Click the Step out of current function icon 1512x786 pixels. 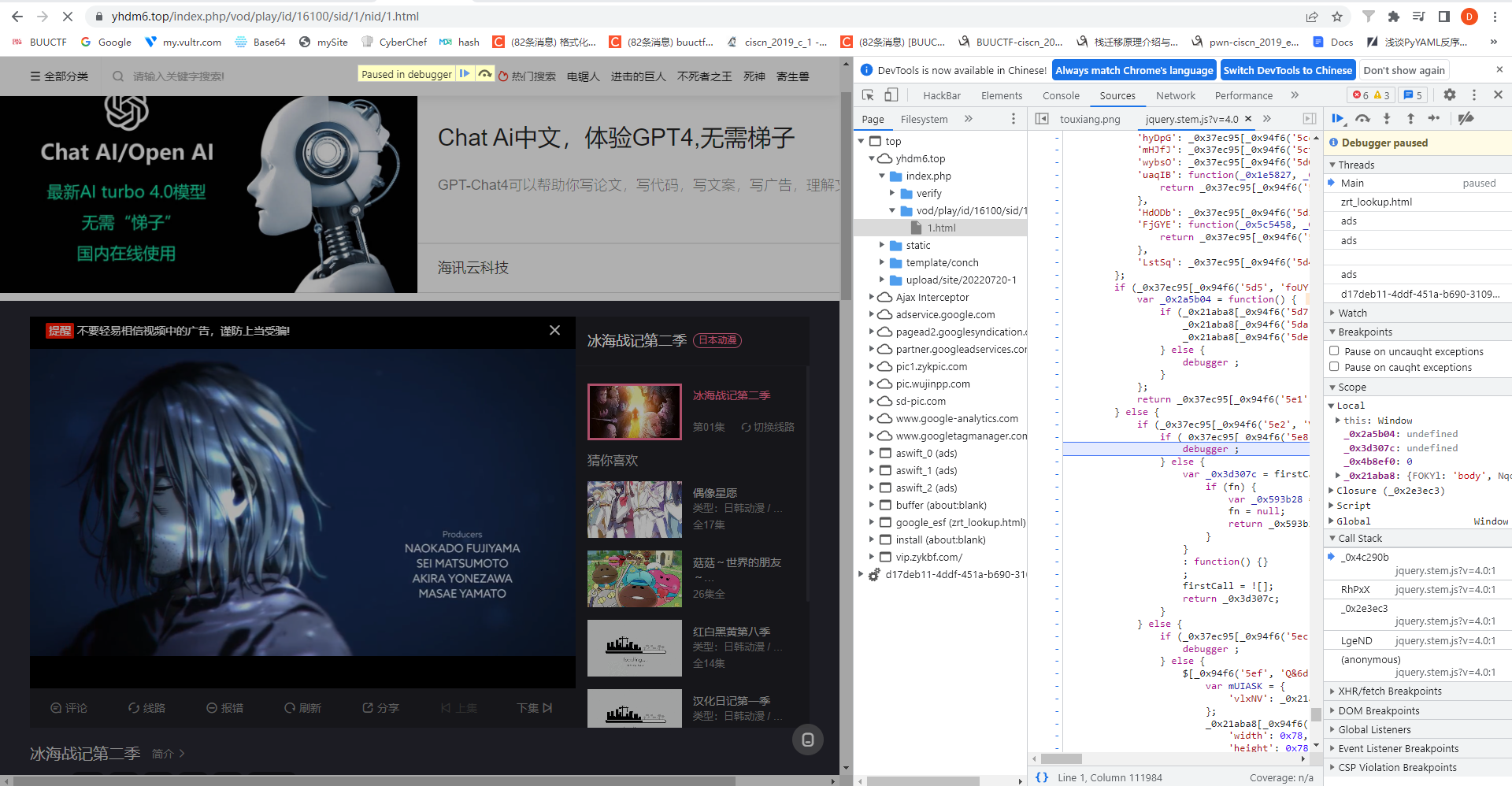pyautogui.click(x=1410, y=118)
